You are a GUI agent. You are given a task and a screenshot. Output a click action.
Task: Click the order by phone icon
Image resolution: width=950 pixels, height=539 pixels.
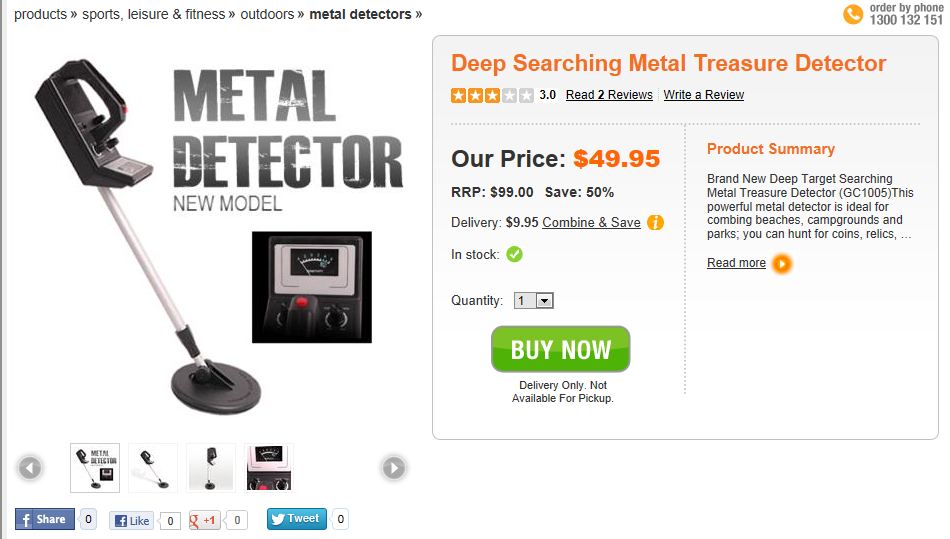pyautogui.click(x=853, y=14)
